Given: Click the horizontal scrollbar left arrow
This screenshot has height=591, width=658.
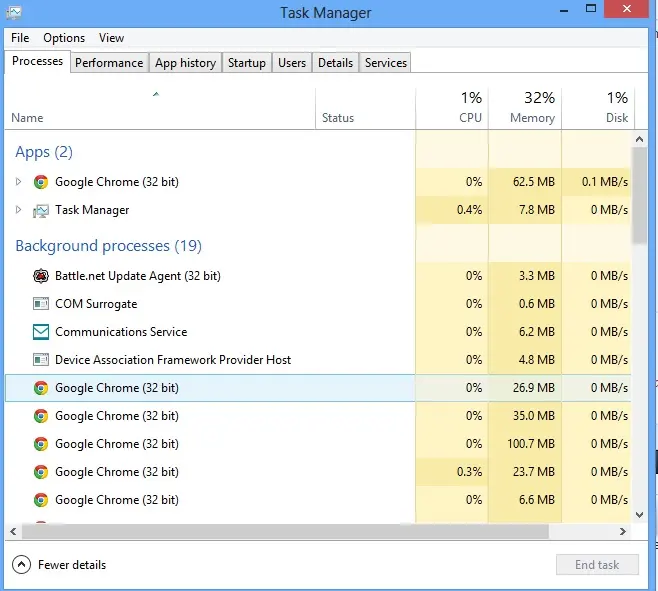Looking at the screenshot, I should pos(13,531).
